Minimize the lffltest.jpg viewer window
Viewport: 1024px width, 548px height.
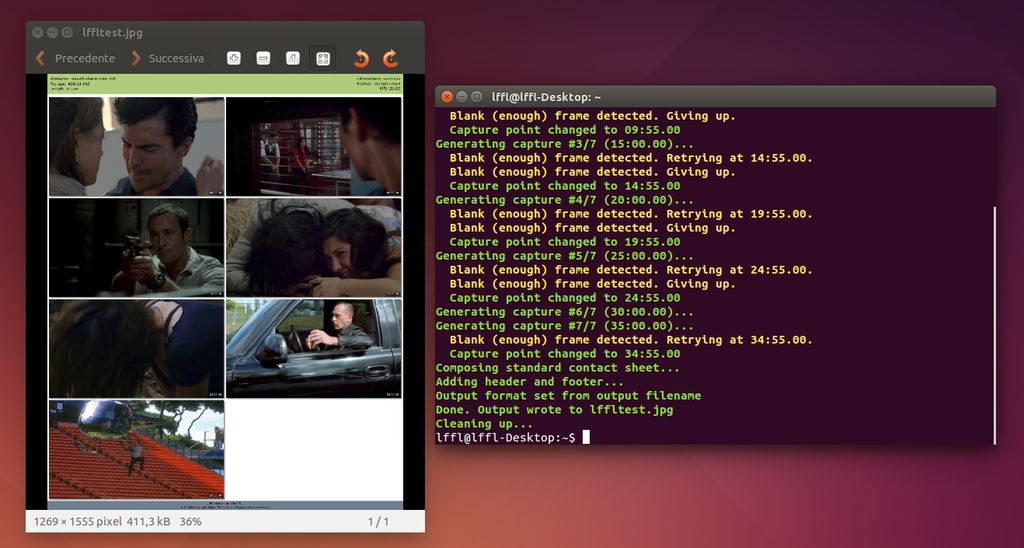[x=52, y=32]
